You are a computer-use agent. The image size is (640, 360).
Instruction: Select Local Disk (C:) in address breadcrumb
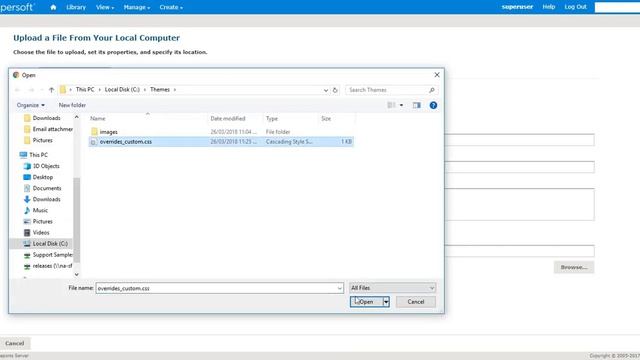122,89
